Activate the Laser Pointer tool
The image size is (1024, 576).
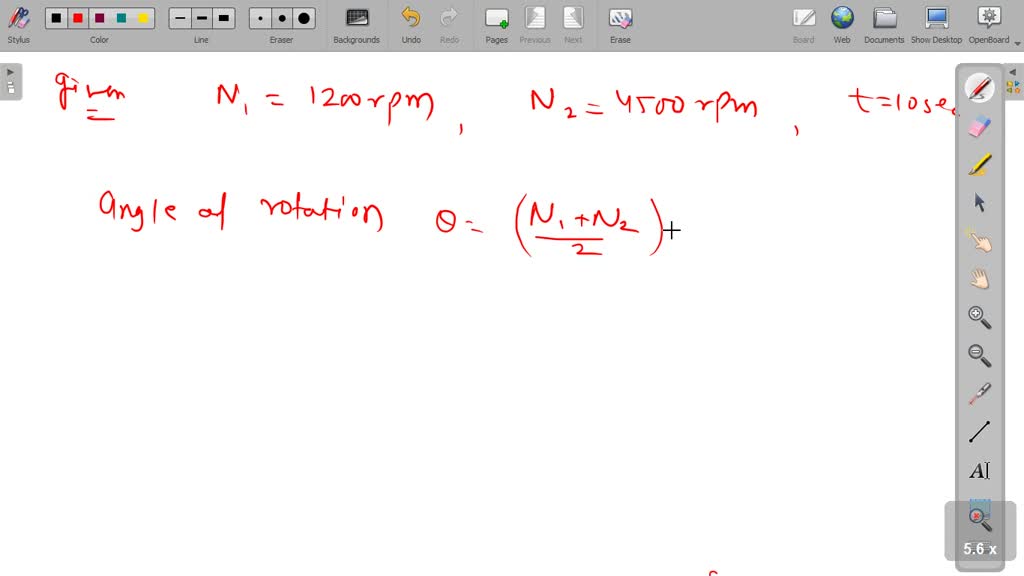tap(979, 393)
